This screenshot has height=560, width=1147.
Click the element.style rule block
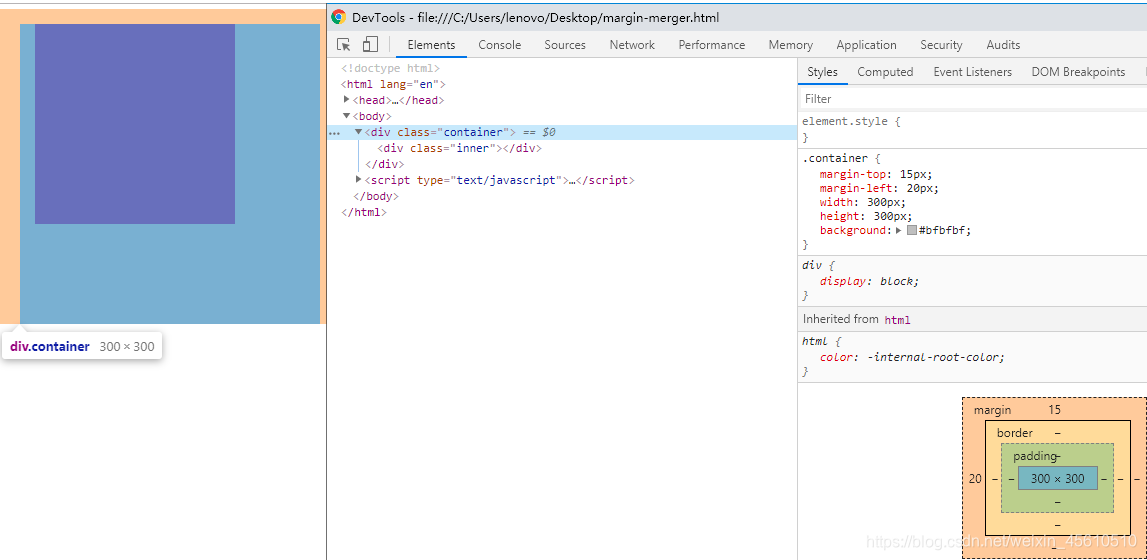(x=972, y=129)
